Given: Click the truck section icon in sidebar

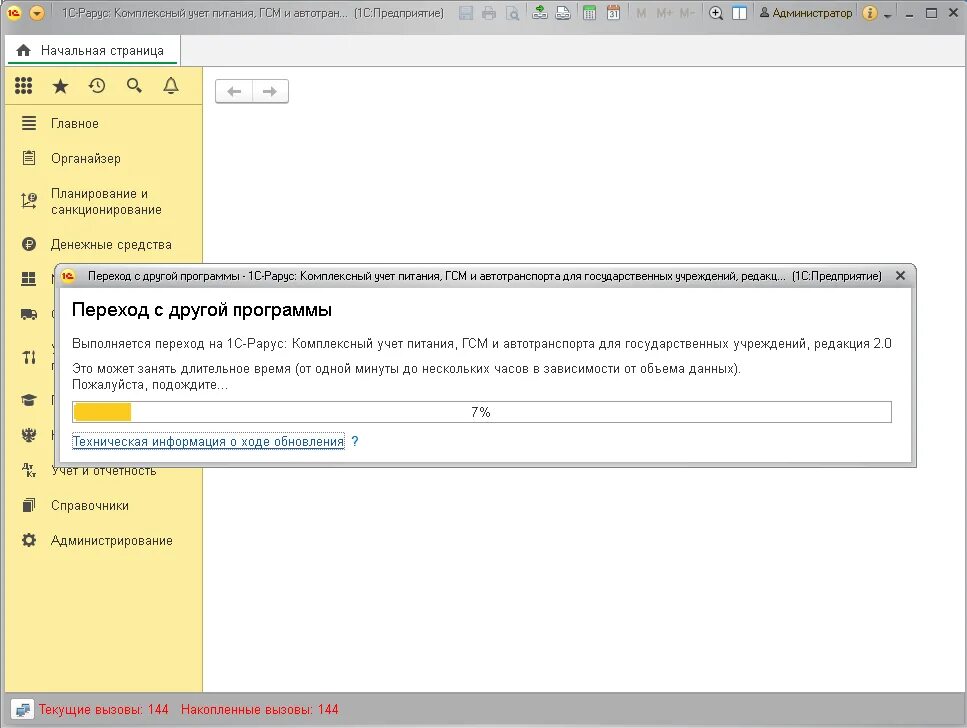Looking at the screenshot, I should (28, 314).
